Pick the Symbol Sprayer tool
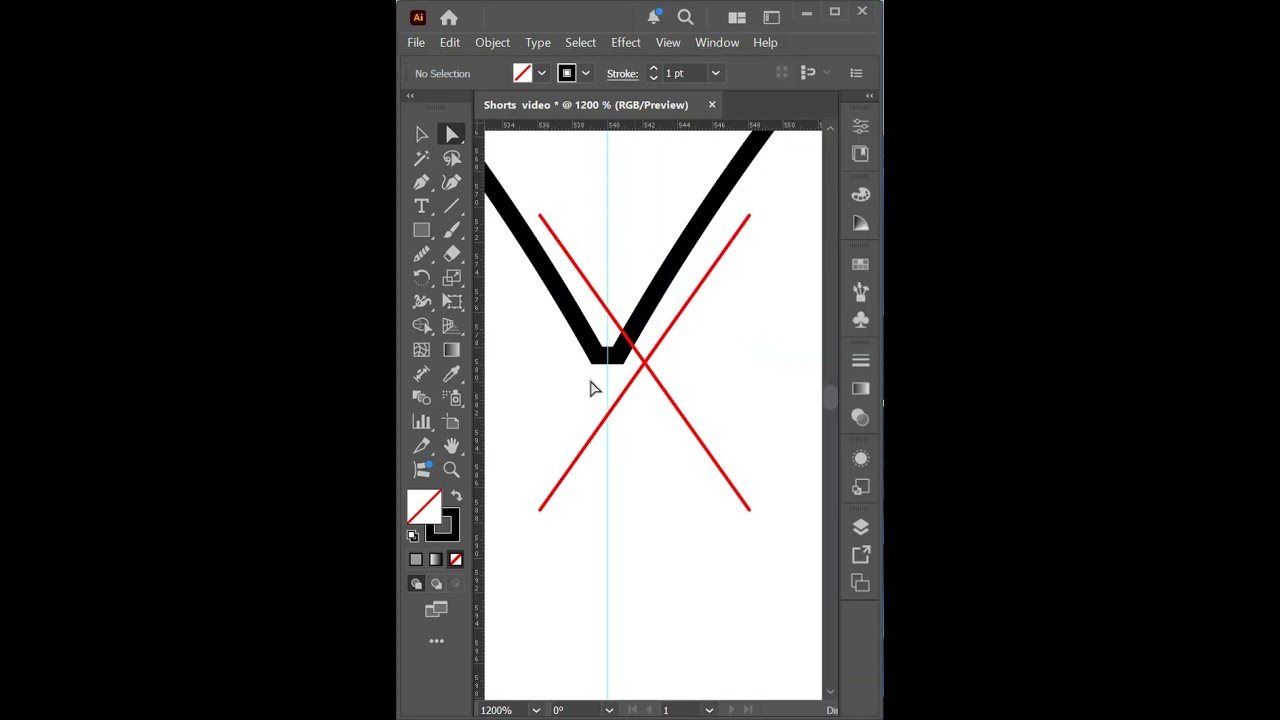Screen dimensions: 1280x720 (x=452, y=398)
